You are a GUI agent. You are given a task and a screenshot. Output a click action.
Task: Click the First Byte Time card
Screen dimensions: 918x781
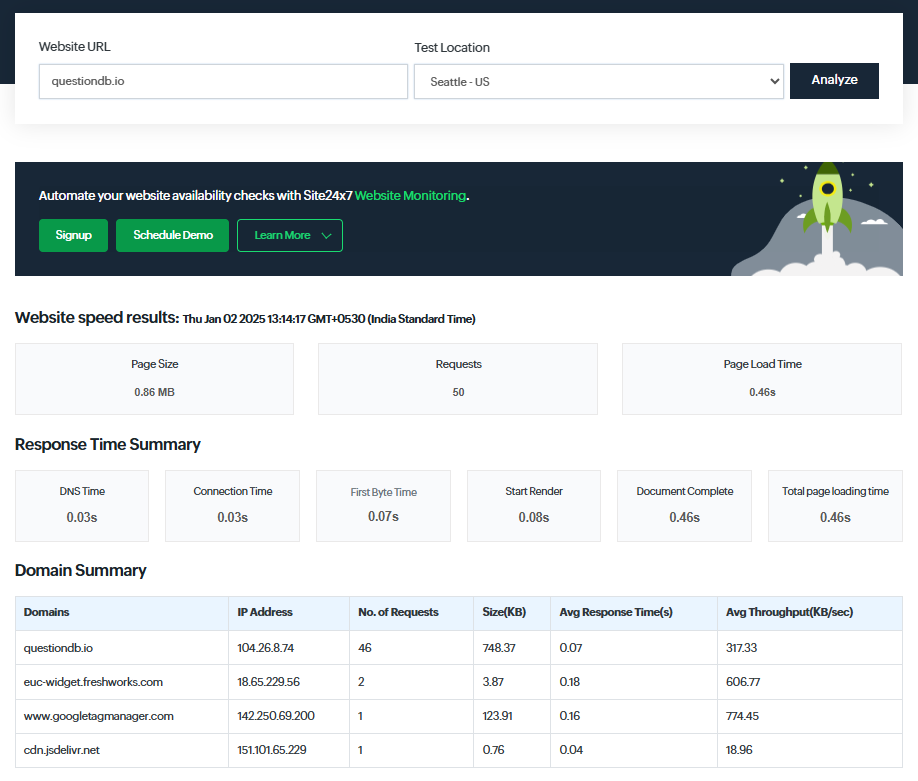tap(383, 506)
